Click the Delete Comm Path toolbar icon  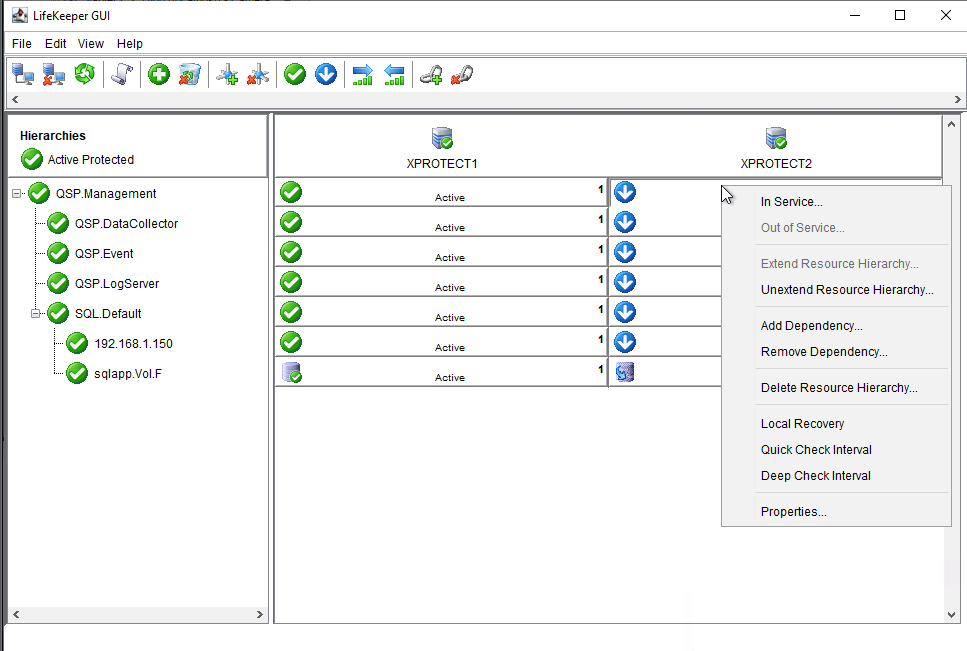(x=258, y=75)
